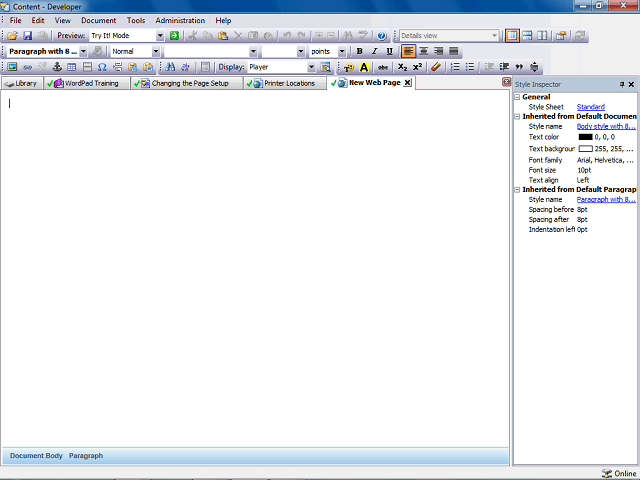Open the Paragraph style dropdown
Viewport: 640px width, 480px height.
click(x=83, y=51)
